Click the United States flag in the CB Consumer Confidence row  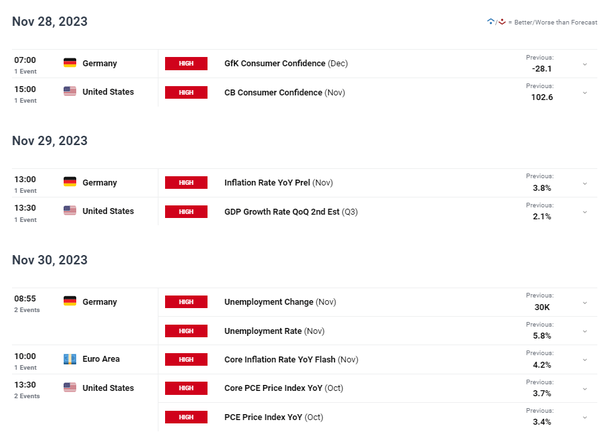pyautogui.click(x=70, y=92)
